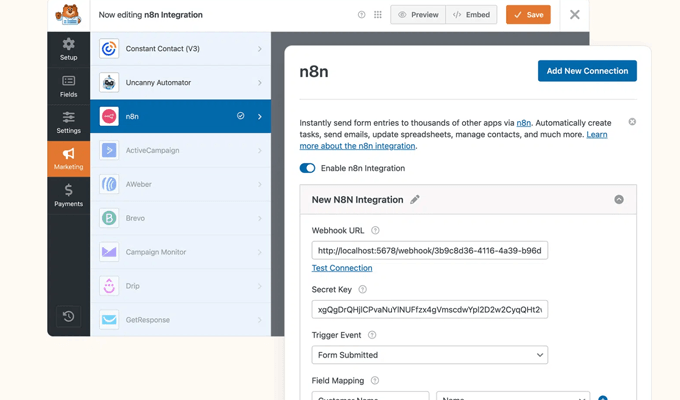Show Webhook URL help tooltip icon
This screenshot has width=680, height=400.
[x=375, y=230]
